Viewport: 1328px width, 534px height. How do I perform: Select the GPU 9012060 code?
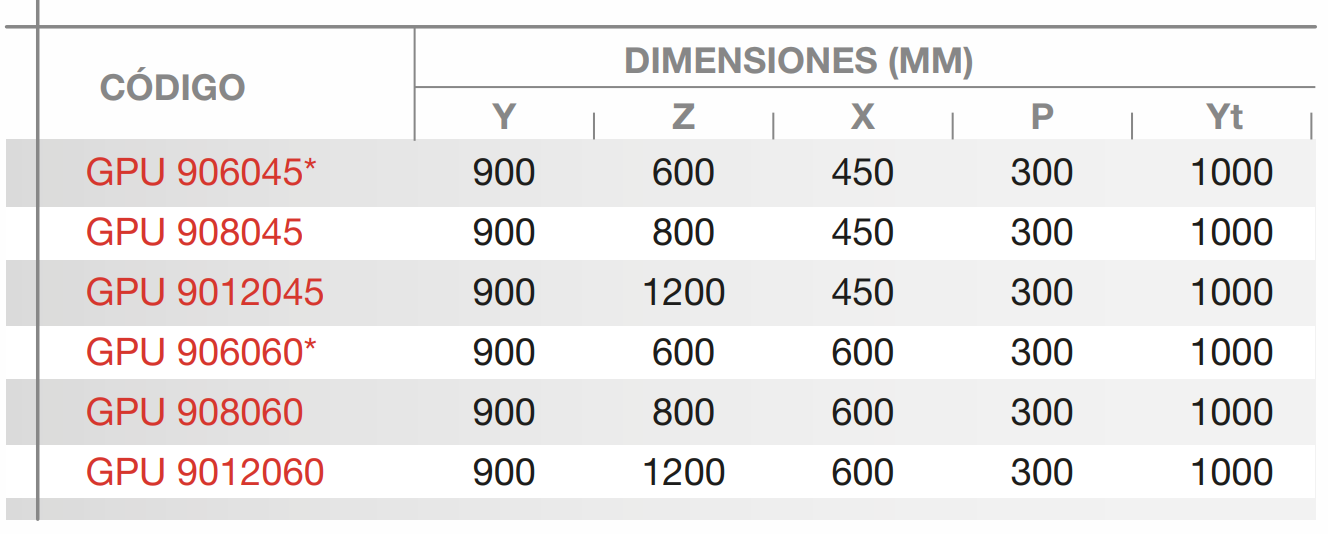pos(205,472)
